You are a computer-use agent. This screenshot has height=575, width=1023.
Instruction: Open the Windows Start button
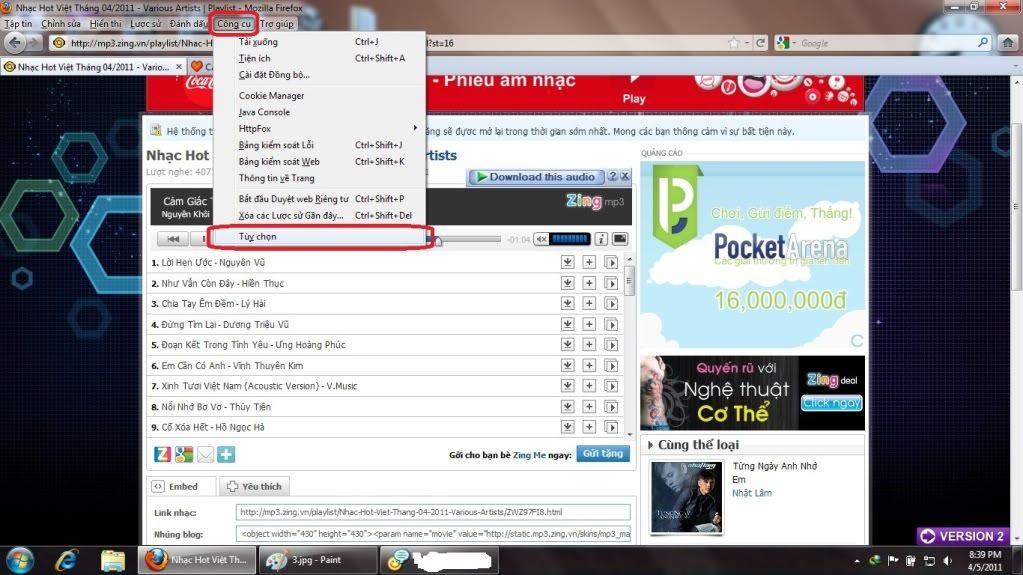coord(20,561)
